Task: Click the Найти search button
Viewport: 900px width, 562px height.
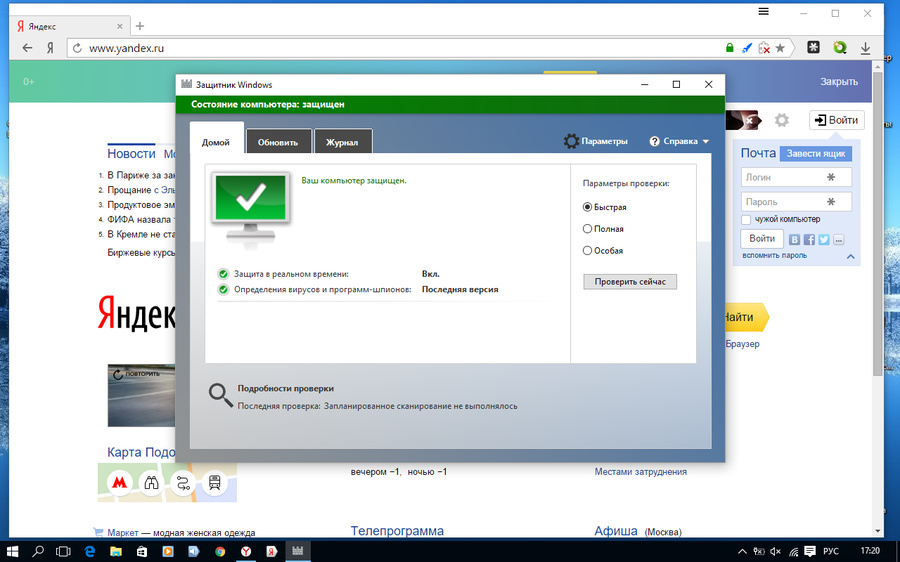Action: click(745, 317)
